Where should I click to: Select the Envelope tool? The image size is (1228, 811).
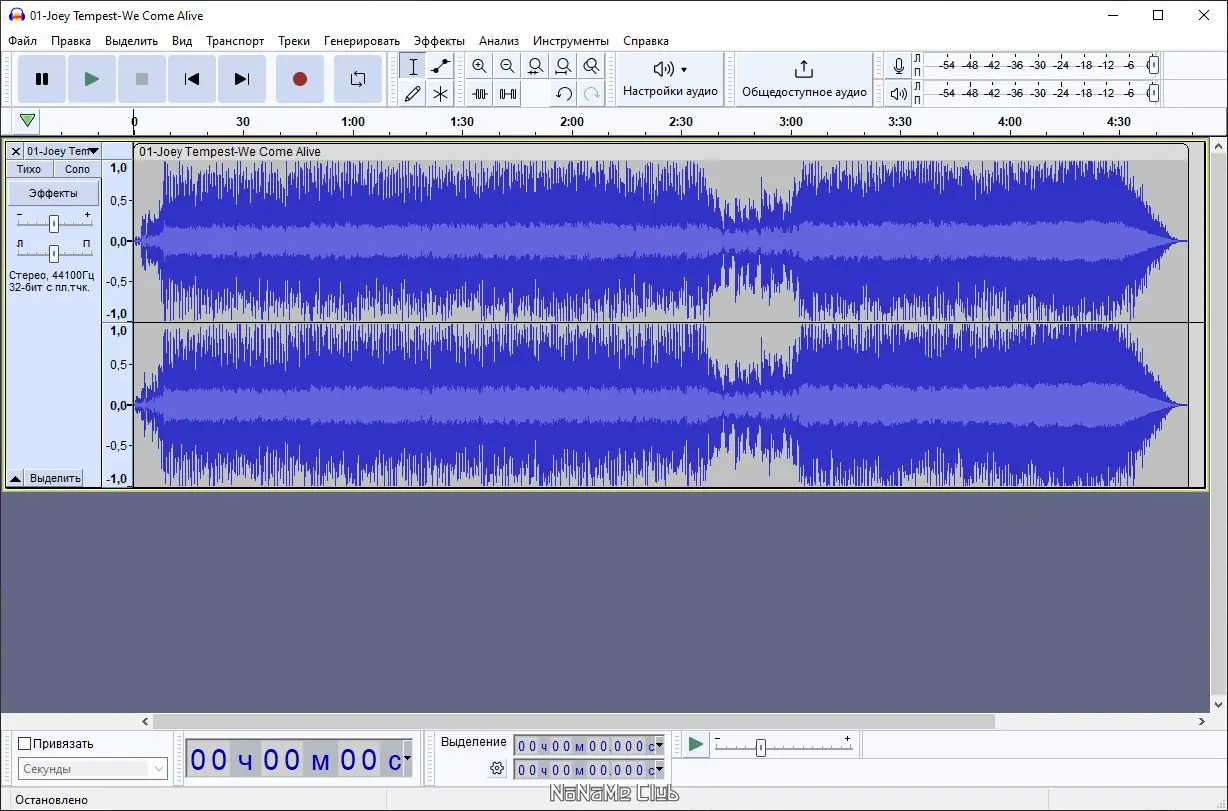(x=440, y=67)
